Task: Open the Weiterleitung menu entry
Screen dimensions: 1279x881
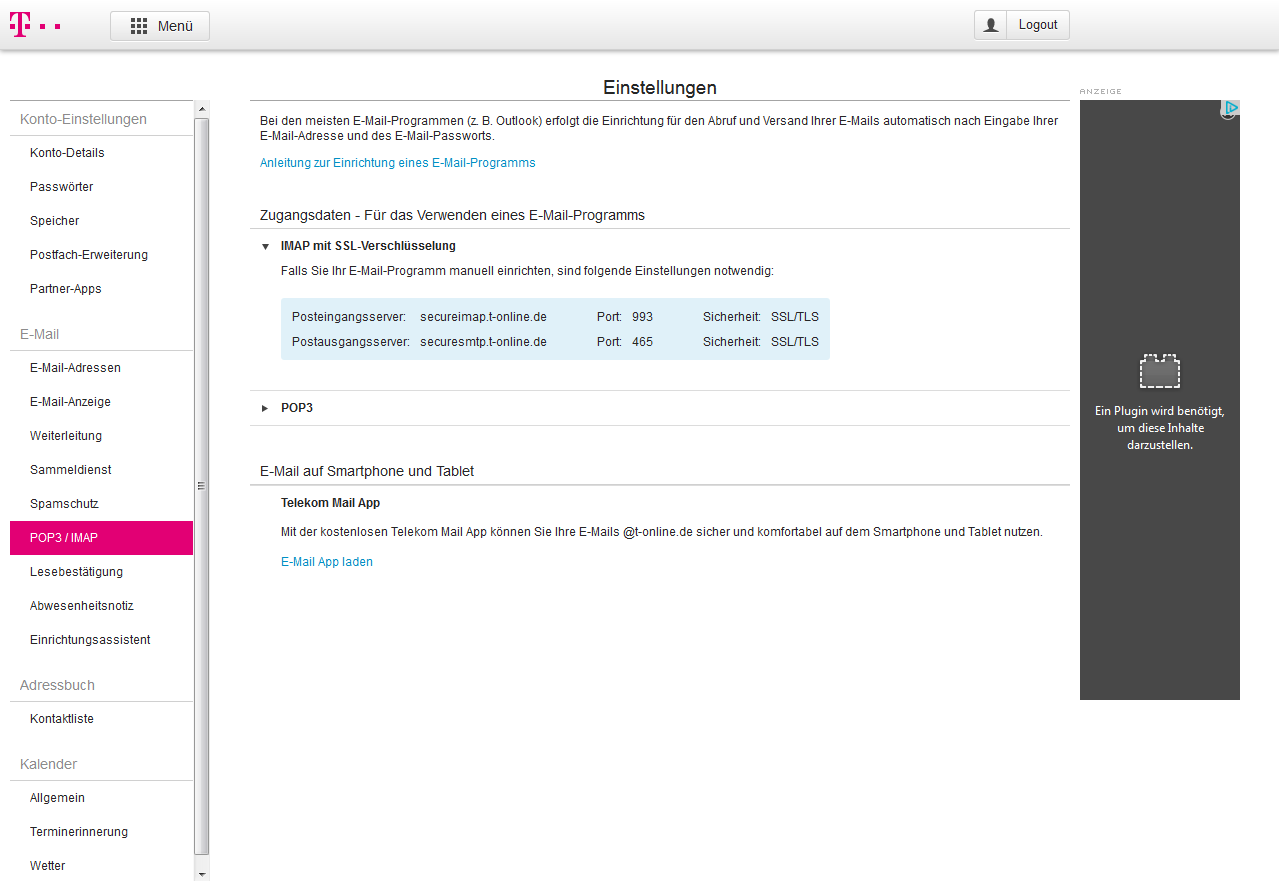Action: pos(66,436)
